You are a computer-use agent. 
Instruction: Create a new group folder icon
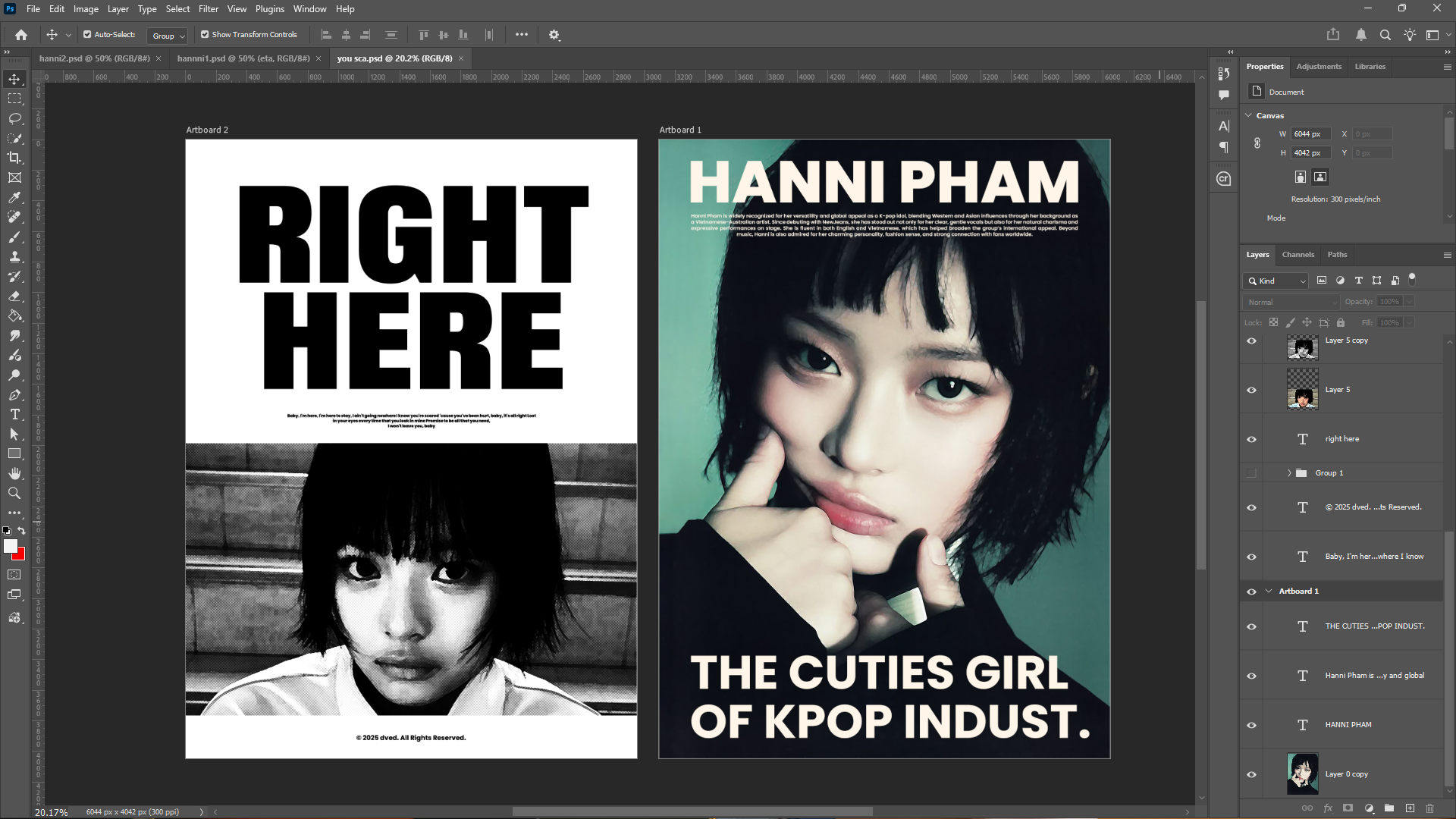click(x=1389, y=808)
